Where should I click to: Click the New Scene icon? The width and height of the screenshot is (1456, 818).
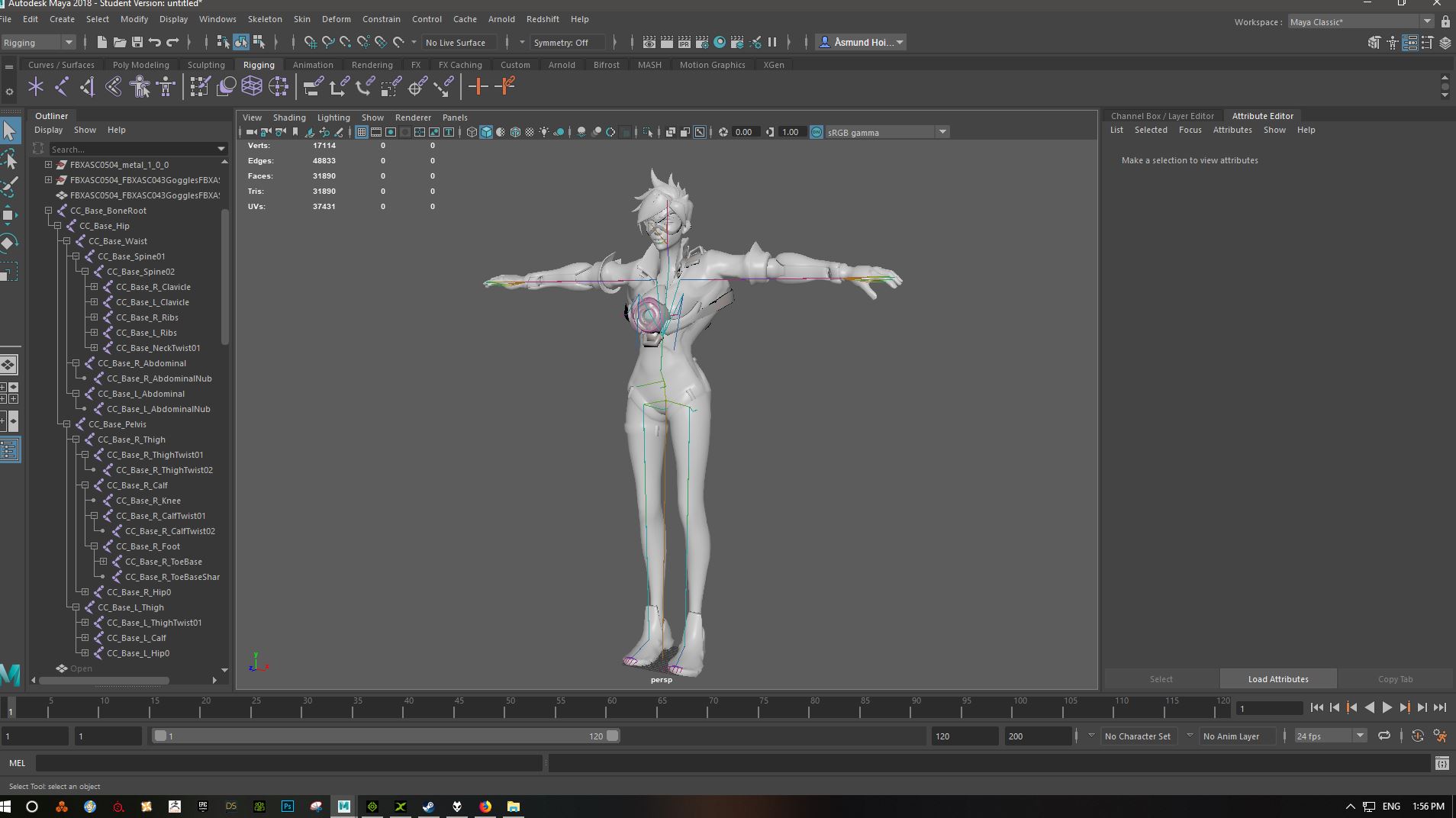101,42
